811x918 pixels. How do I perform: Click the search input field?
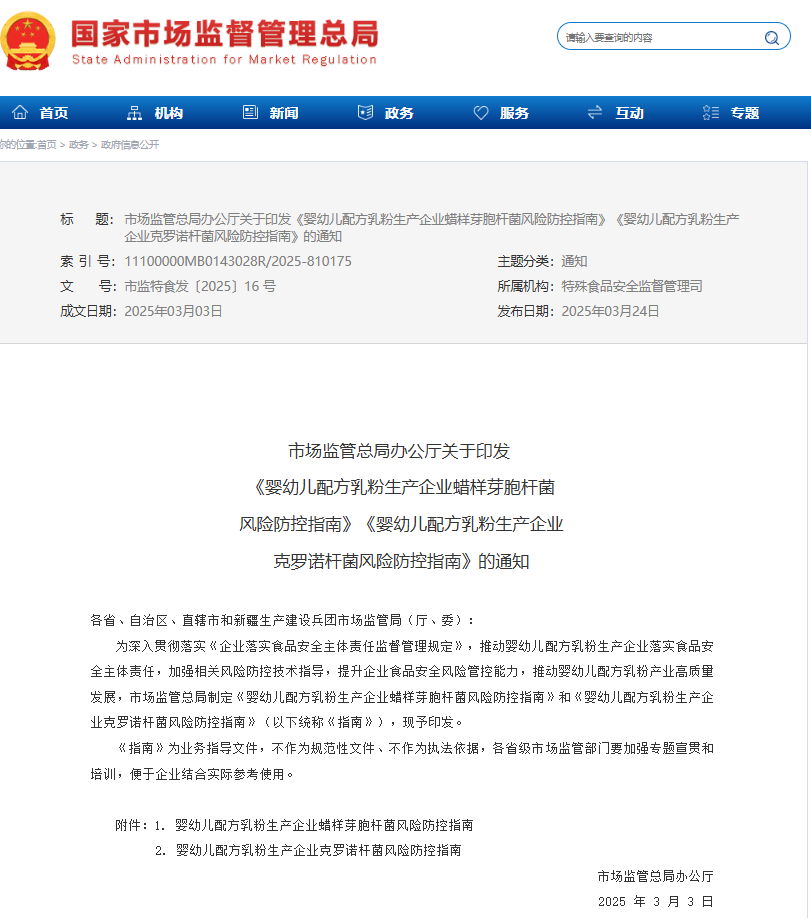pos(662,37)
